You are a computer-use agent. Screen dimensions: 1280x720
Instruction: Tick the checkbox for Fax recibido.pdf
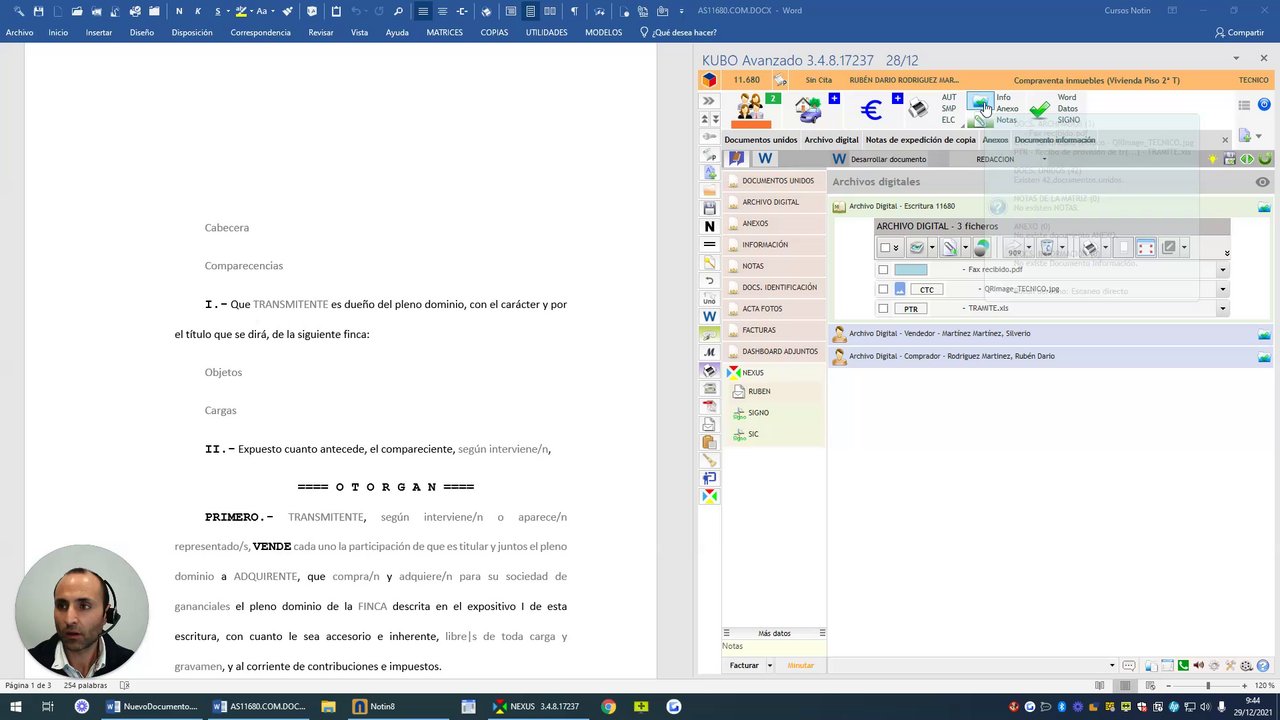pos(883,270)
